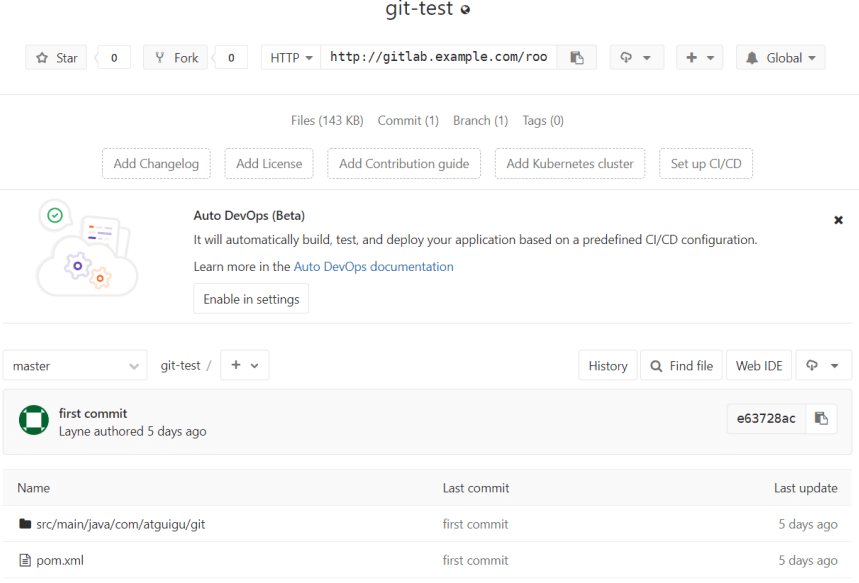Copy the repository HTTP URL icon

(x=576, y=58)
